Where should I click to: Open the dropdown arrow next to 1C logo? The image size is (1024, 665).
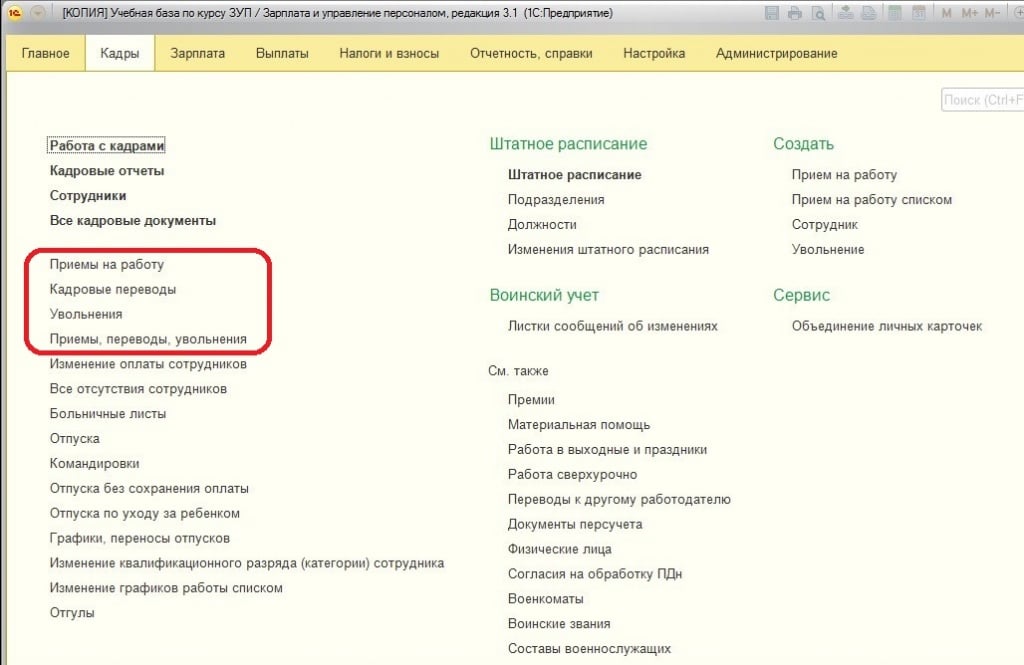coord(38,12)
